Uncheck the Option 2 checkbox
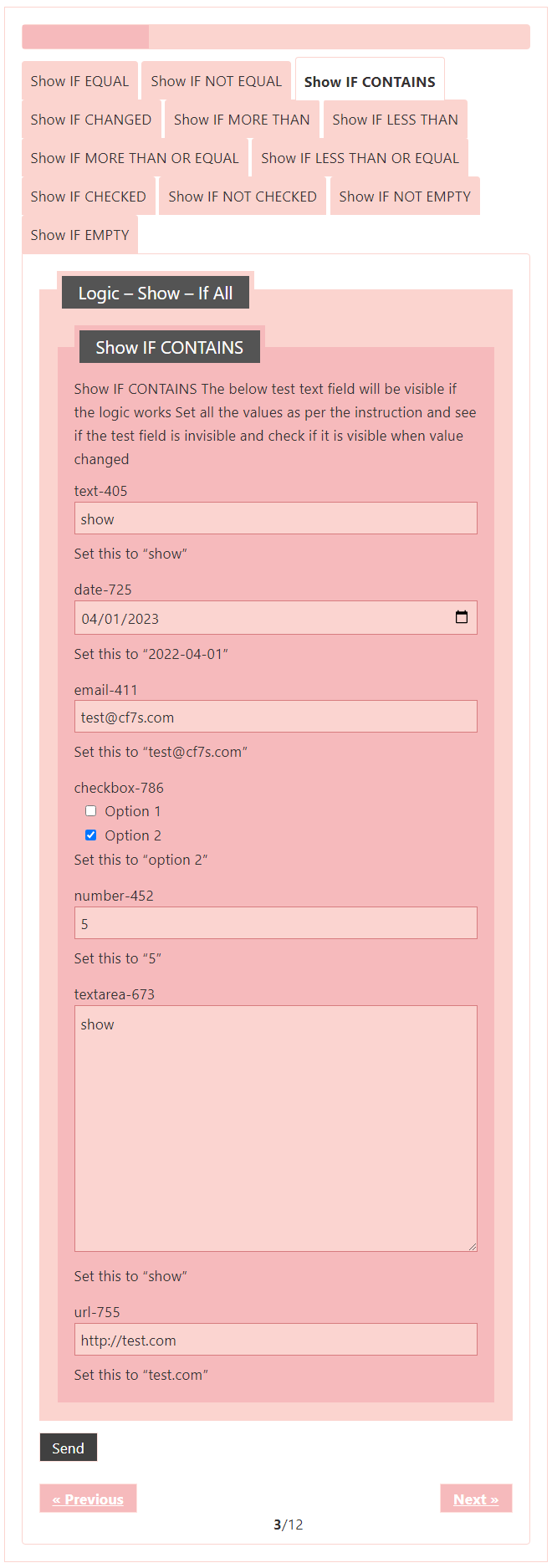This screenshot has width=552, height=1568. pos(91,835)
